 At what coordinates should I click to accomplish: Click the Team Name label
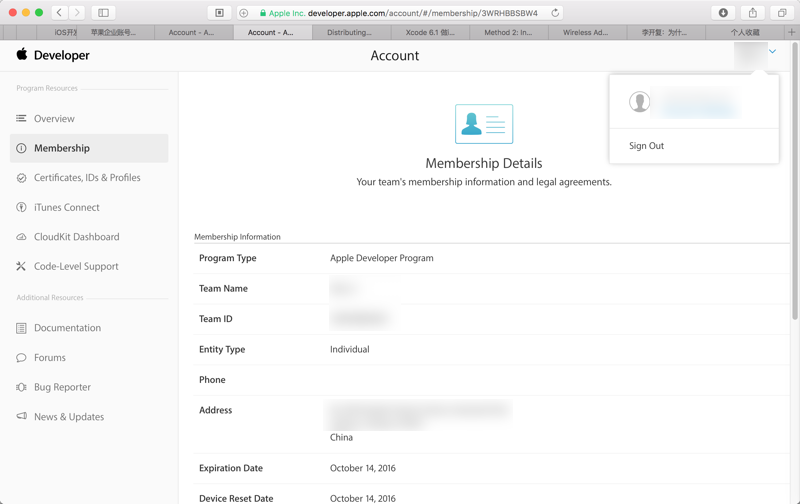pos(223,289)
